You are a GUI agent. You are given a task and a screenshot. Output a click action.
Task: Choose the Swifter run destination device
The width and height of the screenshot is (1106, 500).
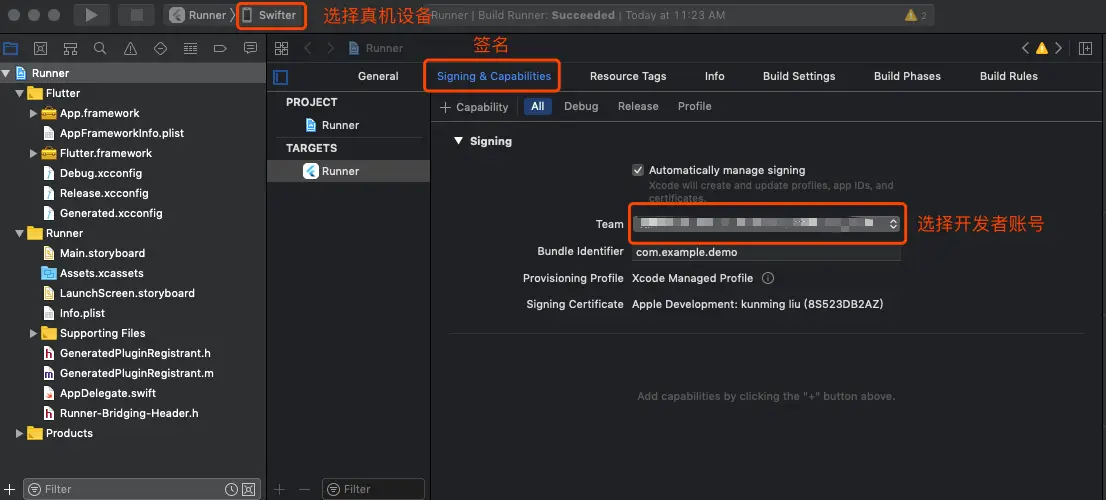[270, 15]
